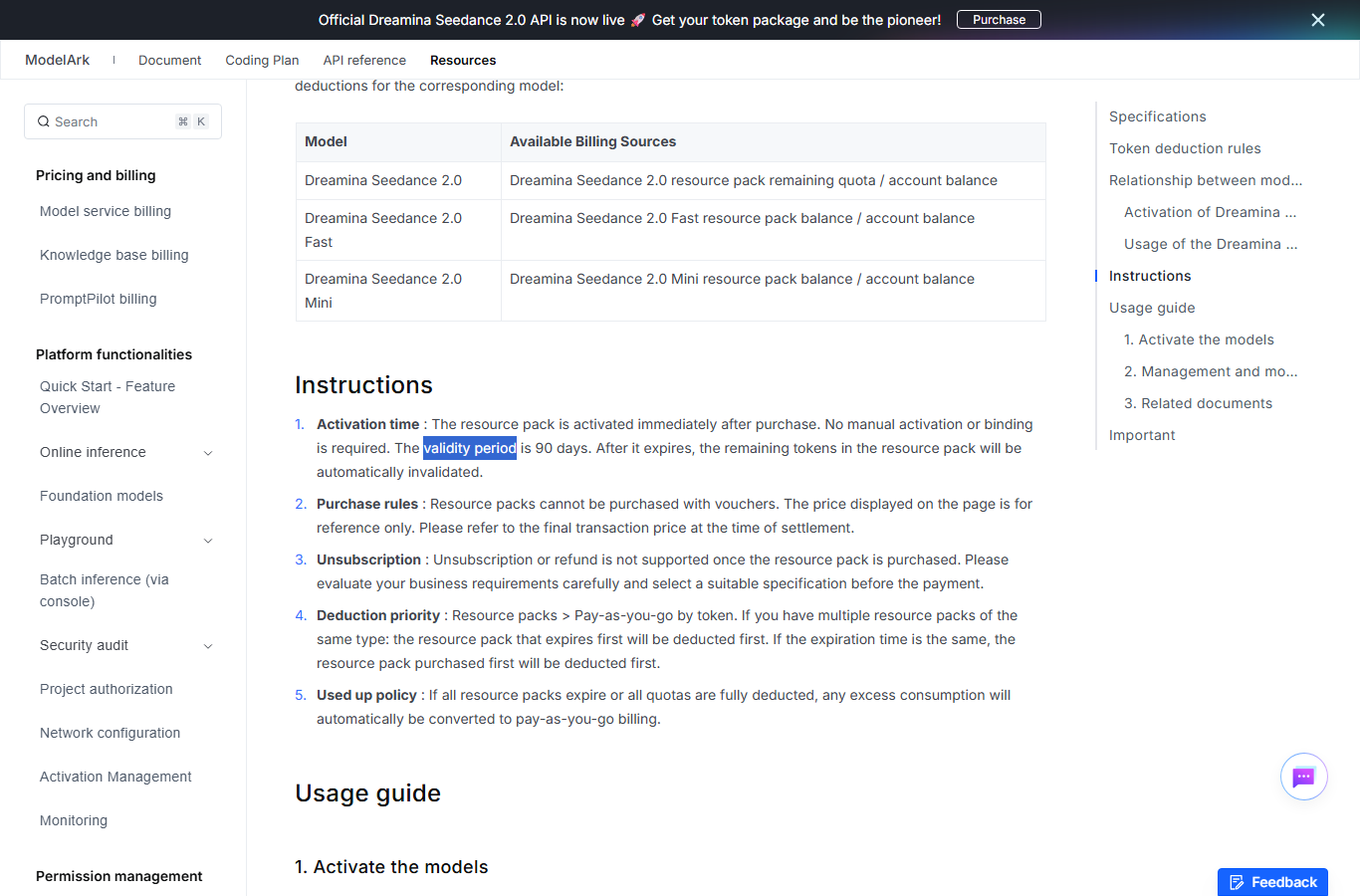Jump to Usage guide in outline
The width and height of the screenshot is (1360, 896).
1152,308
